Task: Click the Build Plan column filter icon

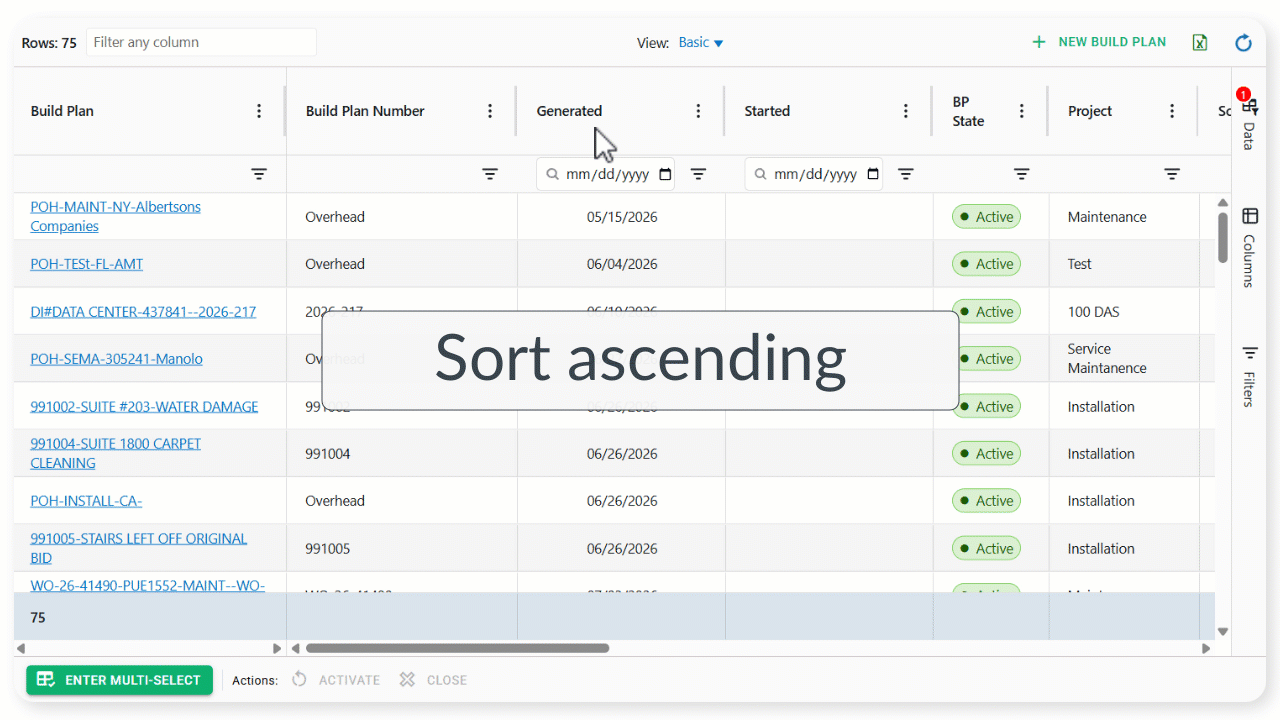Action: (x=259, y=174)
